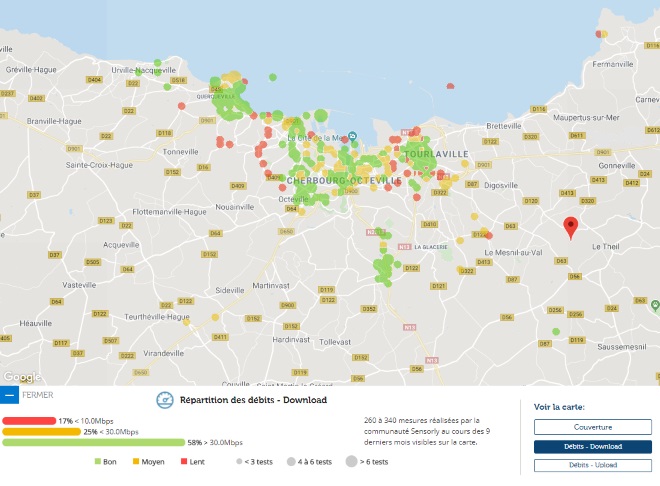Click the FERMER label to close the panel
The width and height of the screenshot is (660, 486).
click(x=38, y=395)
